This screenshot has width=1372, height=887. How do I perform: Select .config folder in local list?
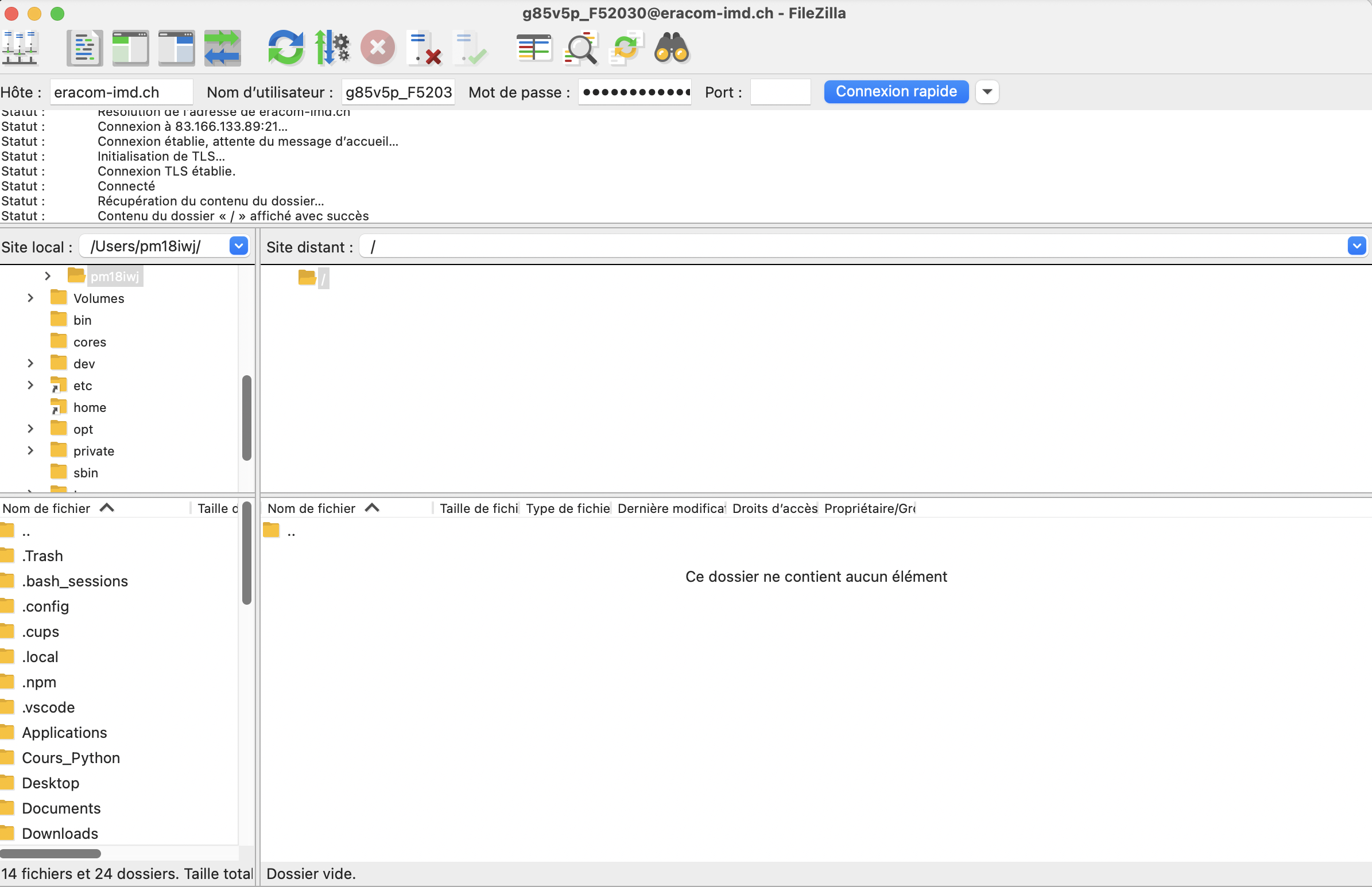coord(45,606)
